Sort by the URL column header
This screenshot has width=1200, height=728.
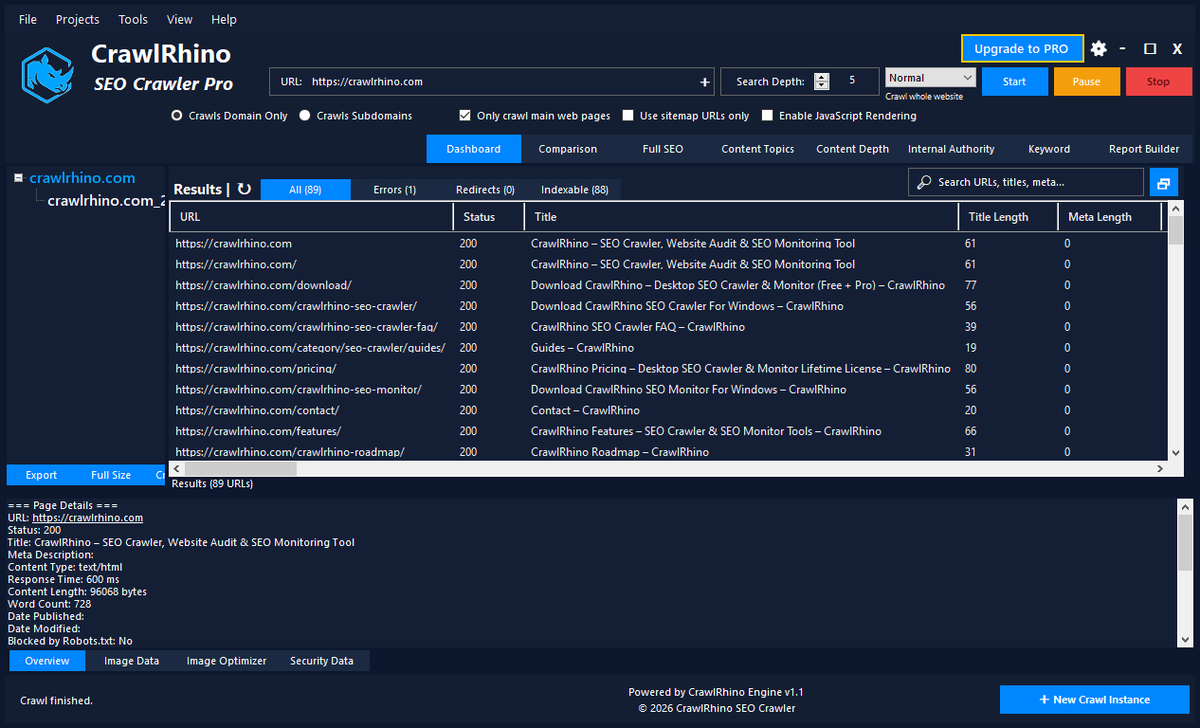pyautogui.click(x=311, y=216)
